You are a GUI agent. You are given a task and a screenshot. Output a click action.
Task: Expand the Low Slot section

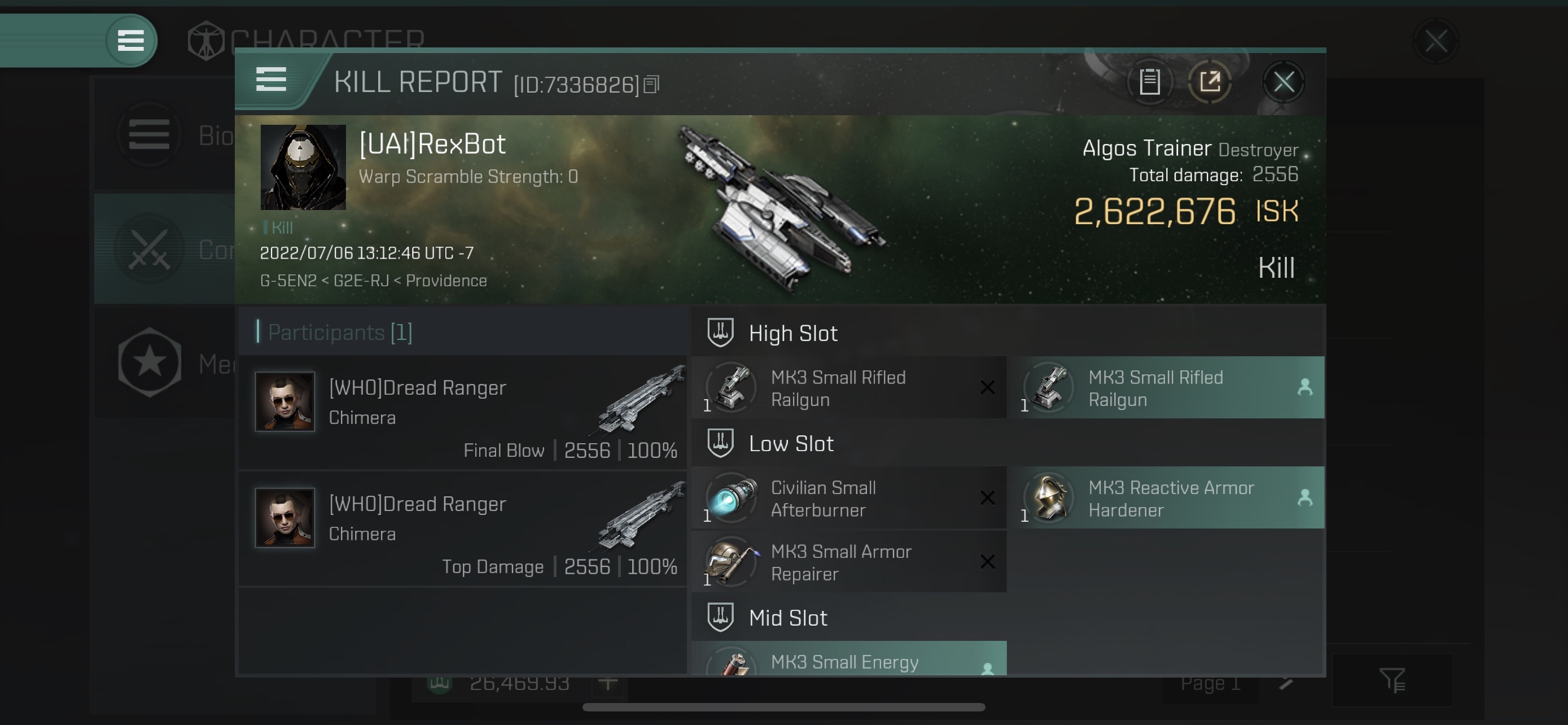[x=790, y=443]
